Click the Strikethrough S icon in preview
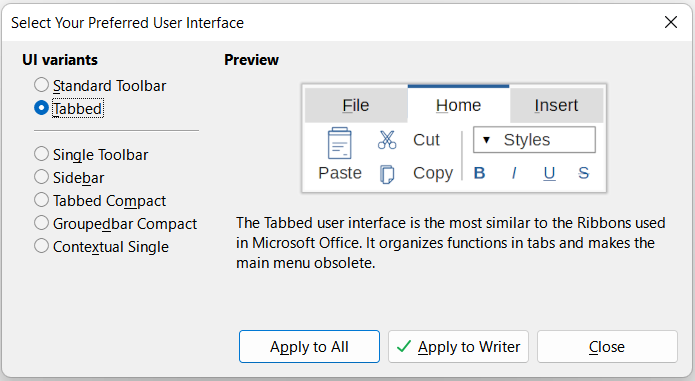The height and width of the screenshot is (381, 695). tap(583, 173)
